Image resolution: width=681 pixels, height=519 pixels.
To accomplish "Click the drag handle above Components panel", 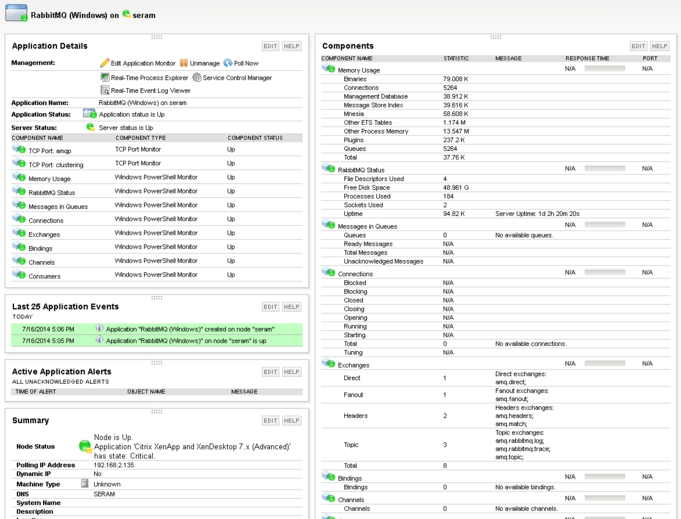I will pos(496,37).
